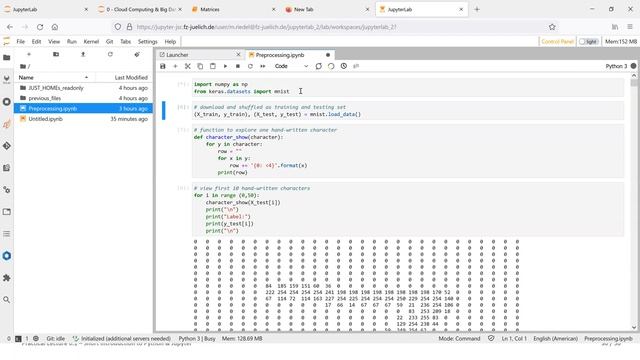Viewport: 640px width, 360px height.
Task: Click the Python 3 kernel name
Action: tap(616, 66)
